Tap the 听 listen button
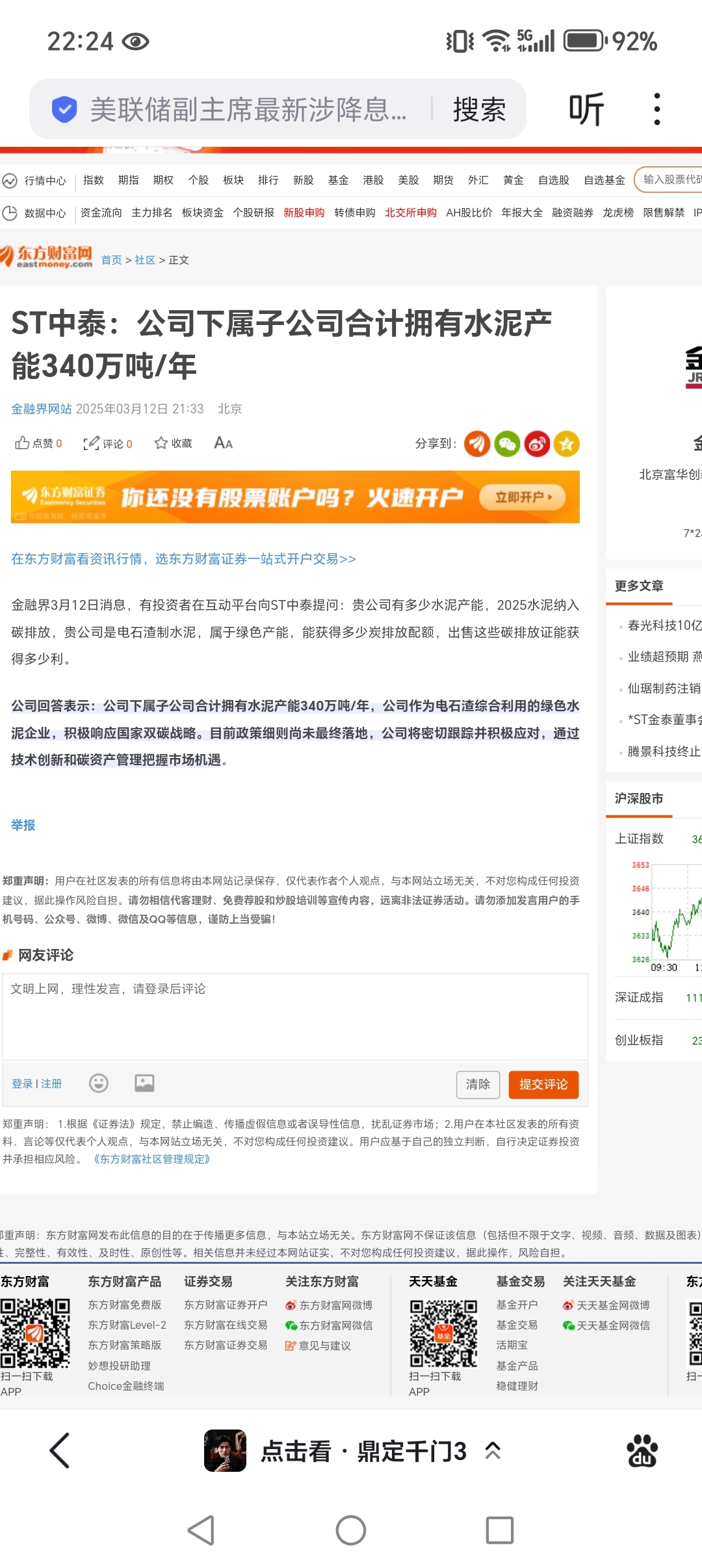This screenshot has width=702, height=1568. click(586, 109)
